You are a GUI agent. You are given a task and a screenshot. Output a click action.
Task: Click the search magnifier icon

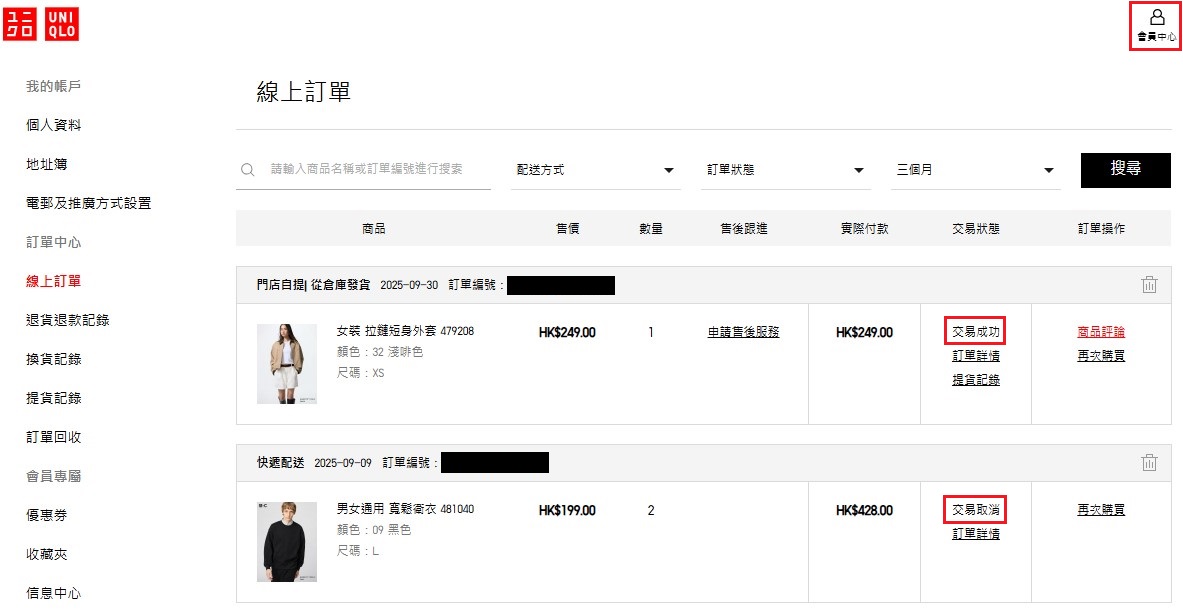point(247,170)
